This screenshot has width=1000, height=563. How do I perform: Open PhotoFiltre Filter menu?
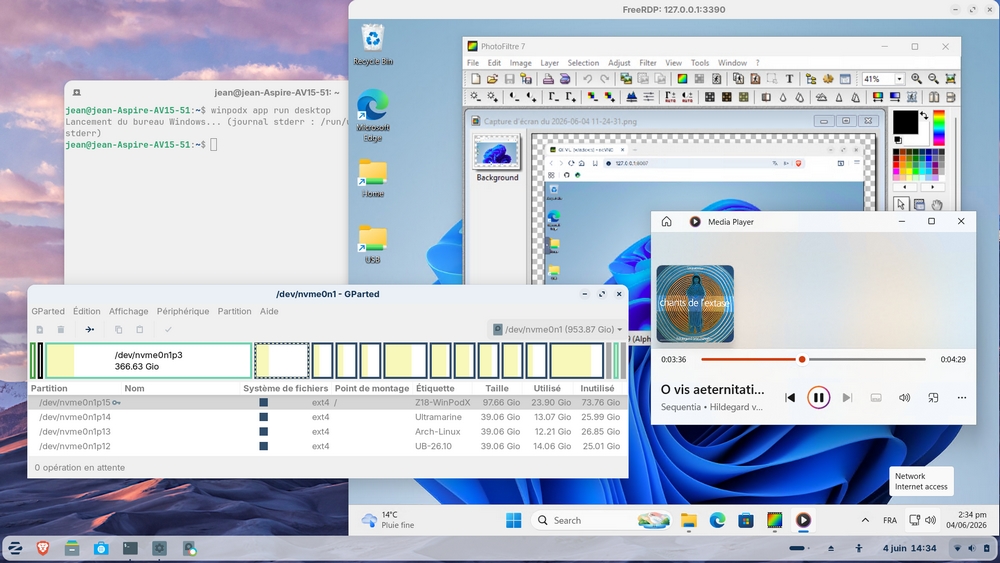[x=648, y=63]
